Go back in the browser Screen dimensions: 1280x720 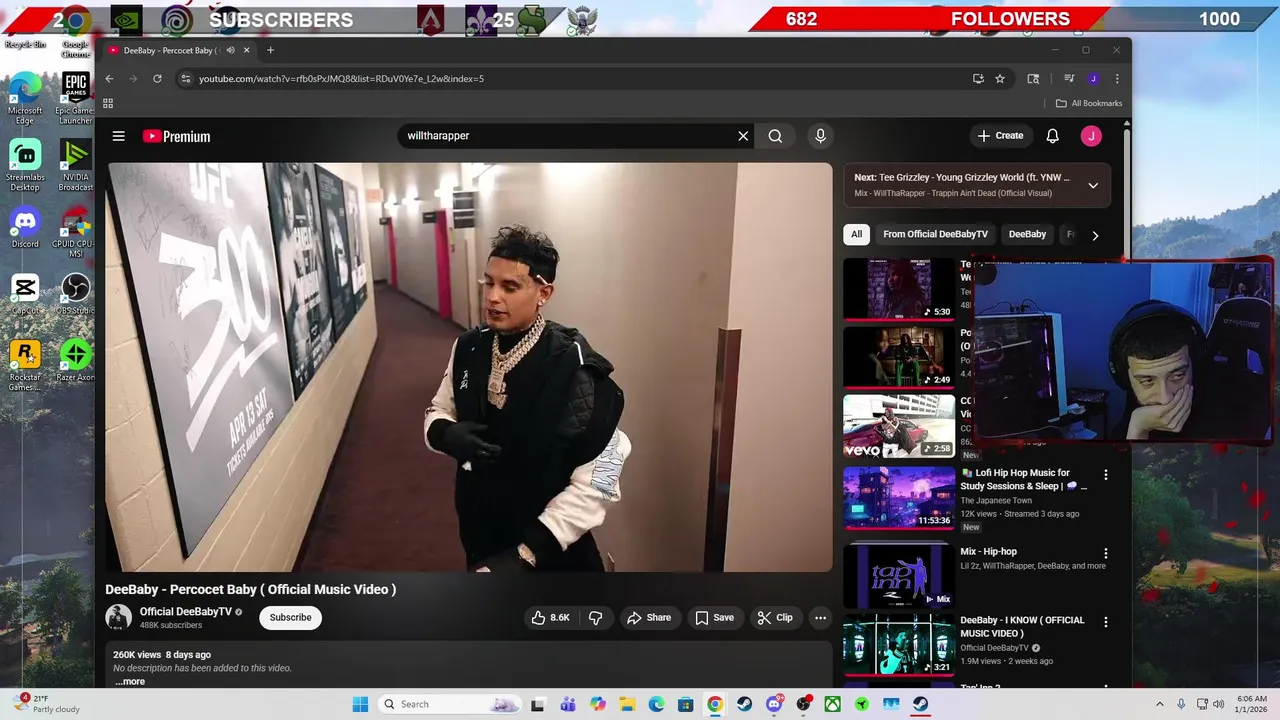click(109, 78)
